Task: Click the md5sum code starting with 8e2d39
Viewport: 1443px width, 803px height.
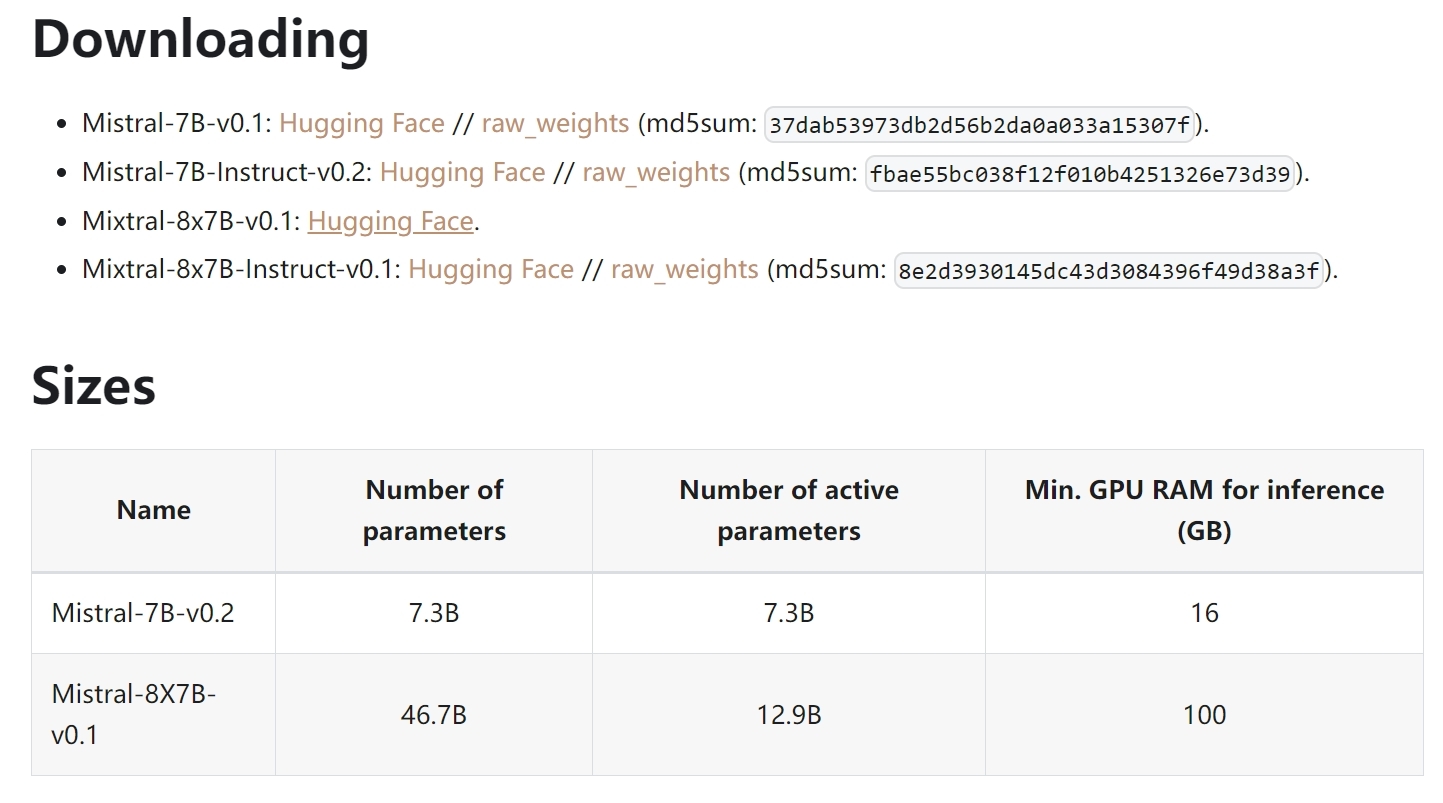Action: tap(1109, 271)
